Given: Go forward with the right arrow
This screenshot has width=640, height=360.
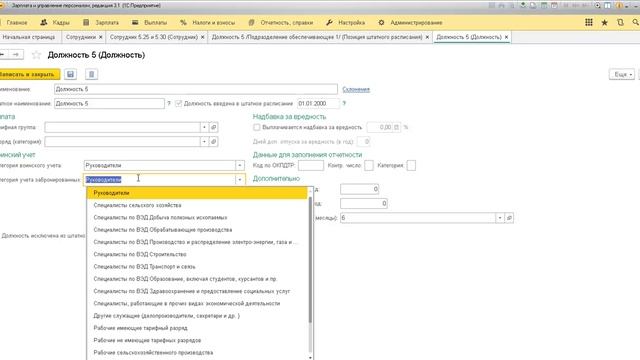Looking at the screenshot, I should [16, 54].
